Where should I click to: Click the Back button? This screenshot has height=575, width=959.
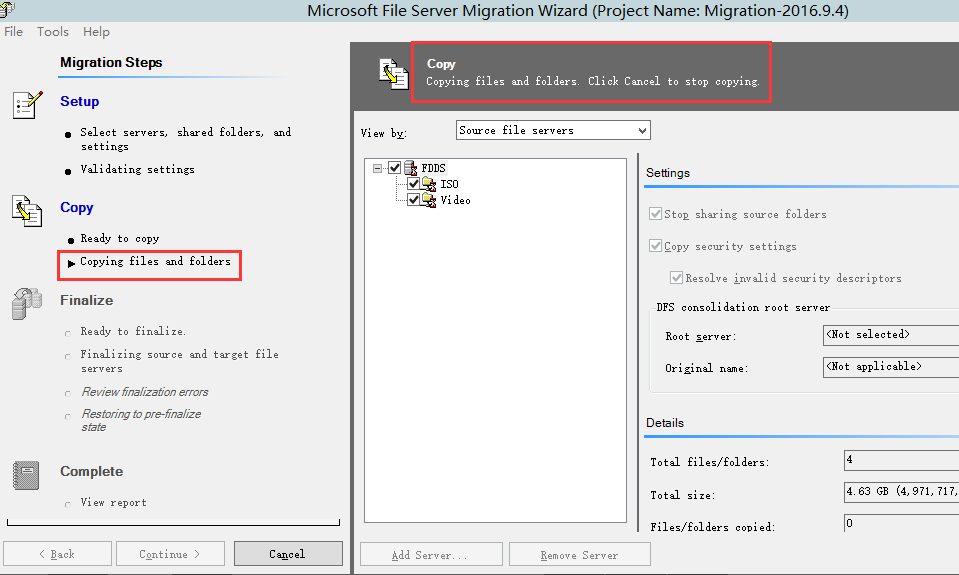(x=57, y=554)
